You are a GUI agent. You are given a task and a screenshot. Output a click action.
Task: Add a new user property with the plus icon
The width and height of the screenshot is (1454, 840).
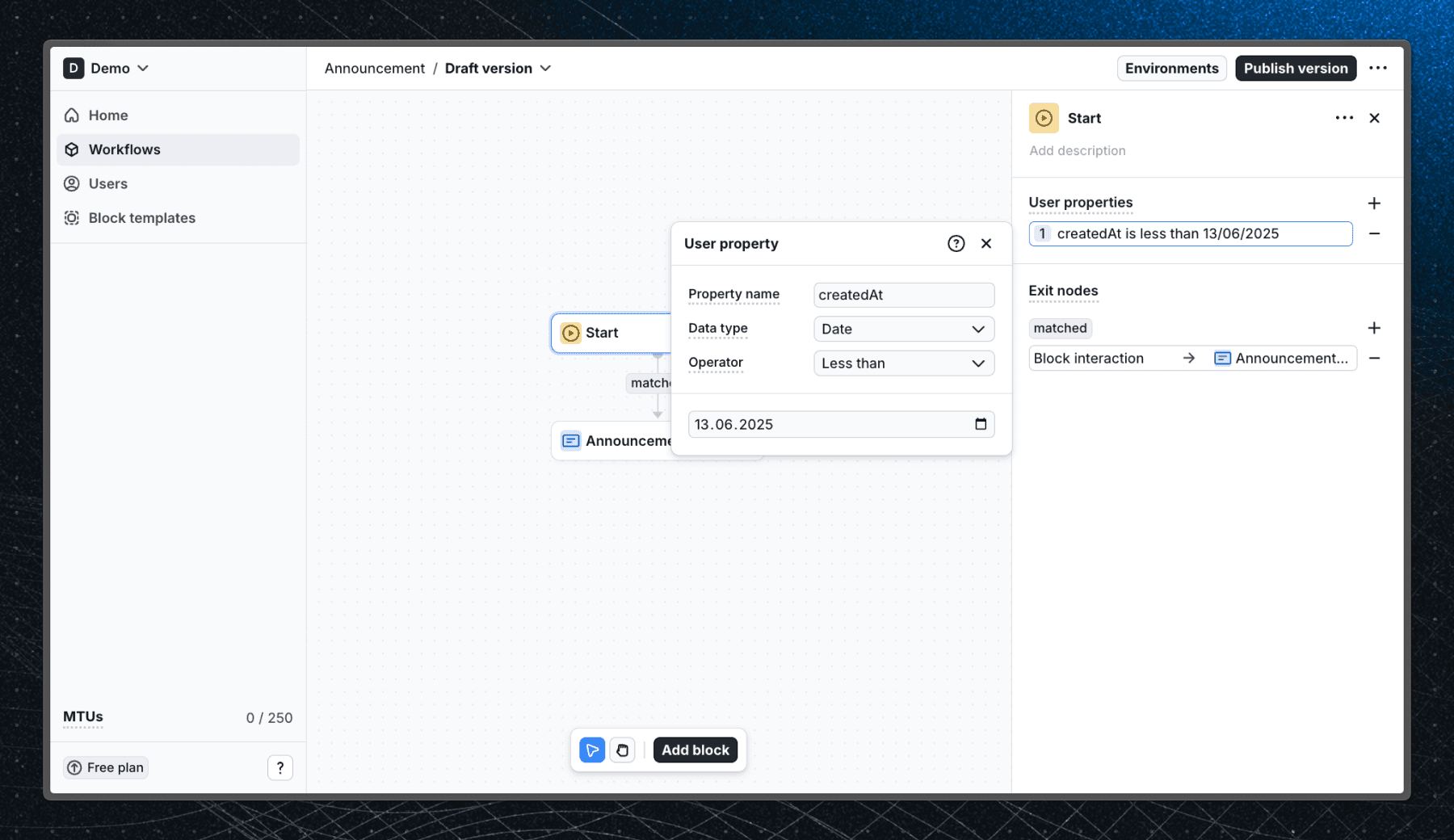coord(1375,204)
